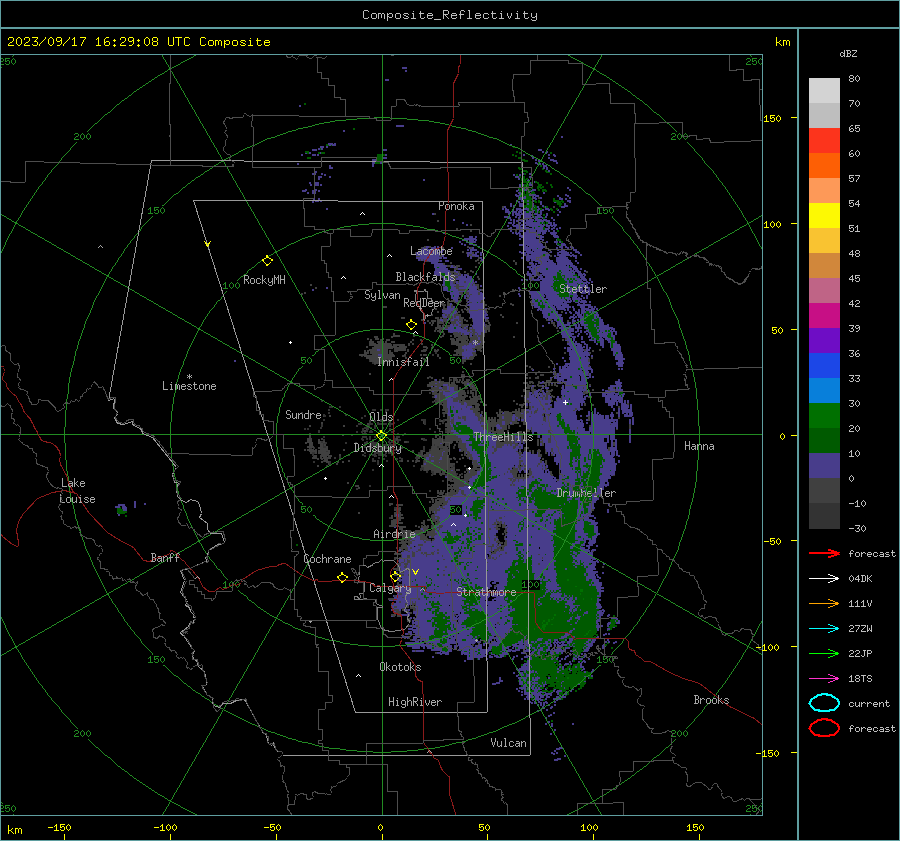Click the yellow diamond marker near RockyMH
This screenshot has width=900, height=841.
point(267,261)
